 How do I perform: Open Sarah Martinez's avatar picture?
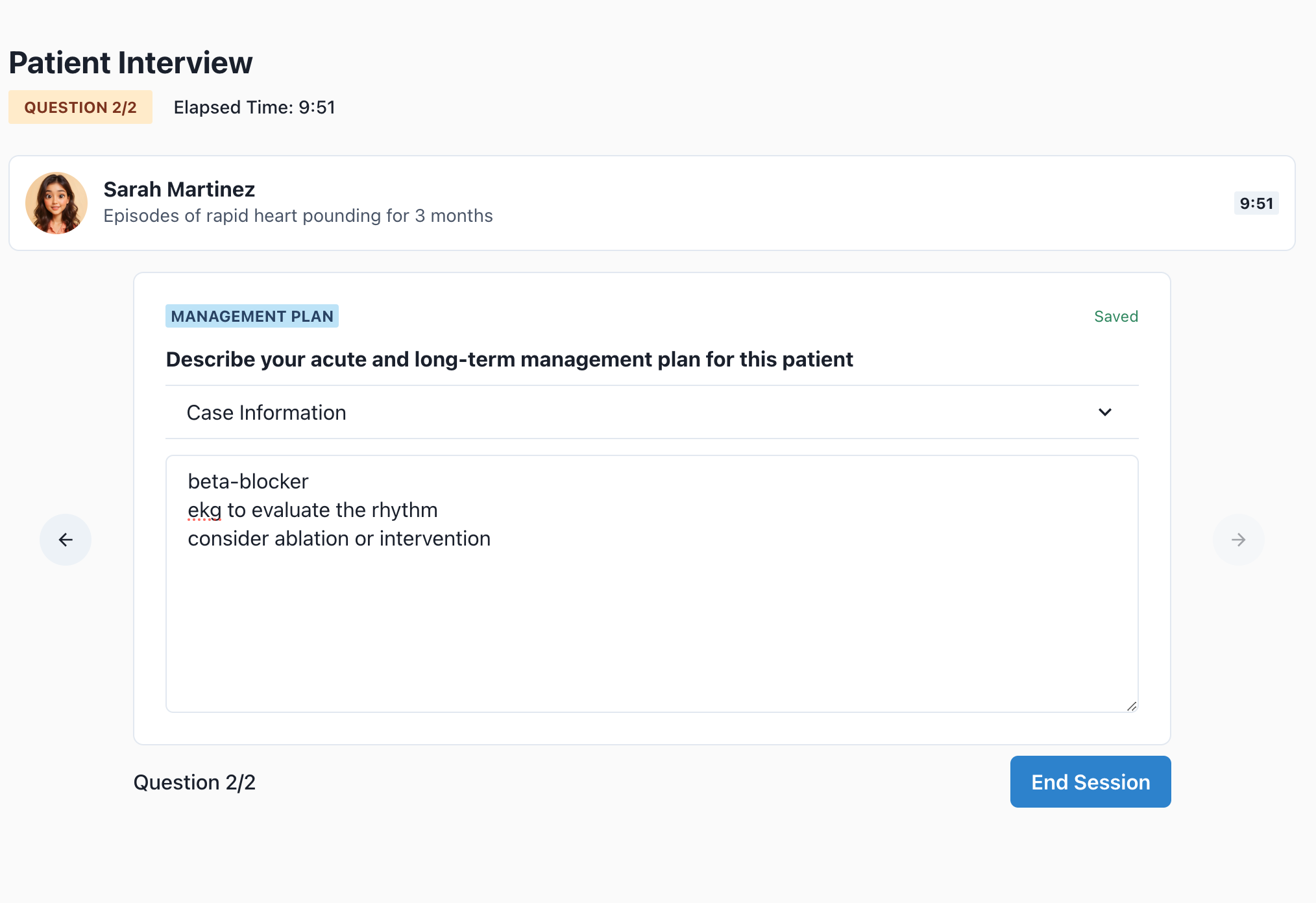click(x=56, y=203)
